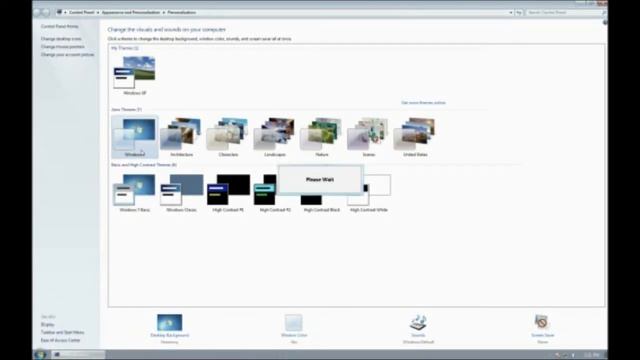The height and width of the screenshot is (360, 640).
Task: Click Get more themes online link
Action: (x=423, y=103)
